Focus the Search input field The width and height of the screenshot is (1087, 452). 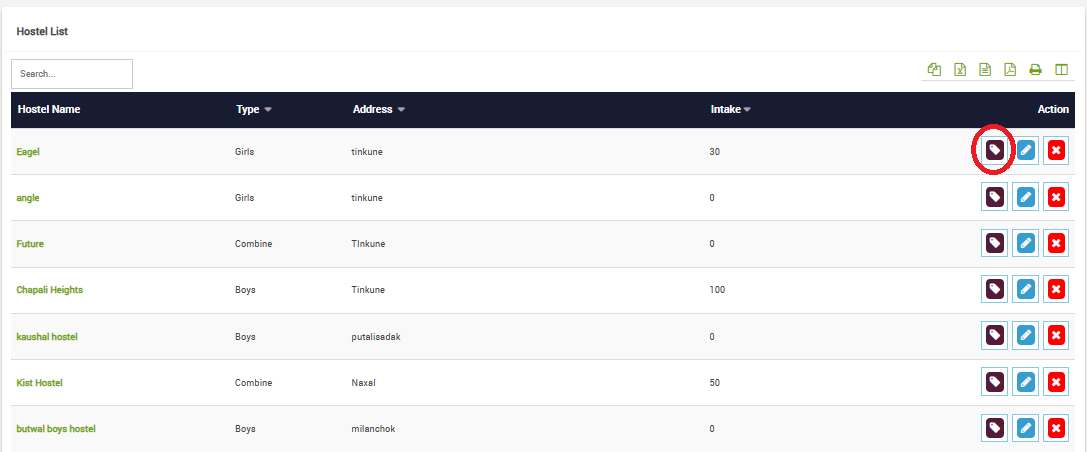72,74
